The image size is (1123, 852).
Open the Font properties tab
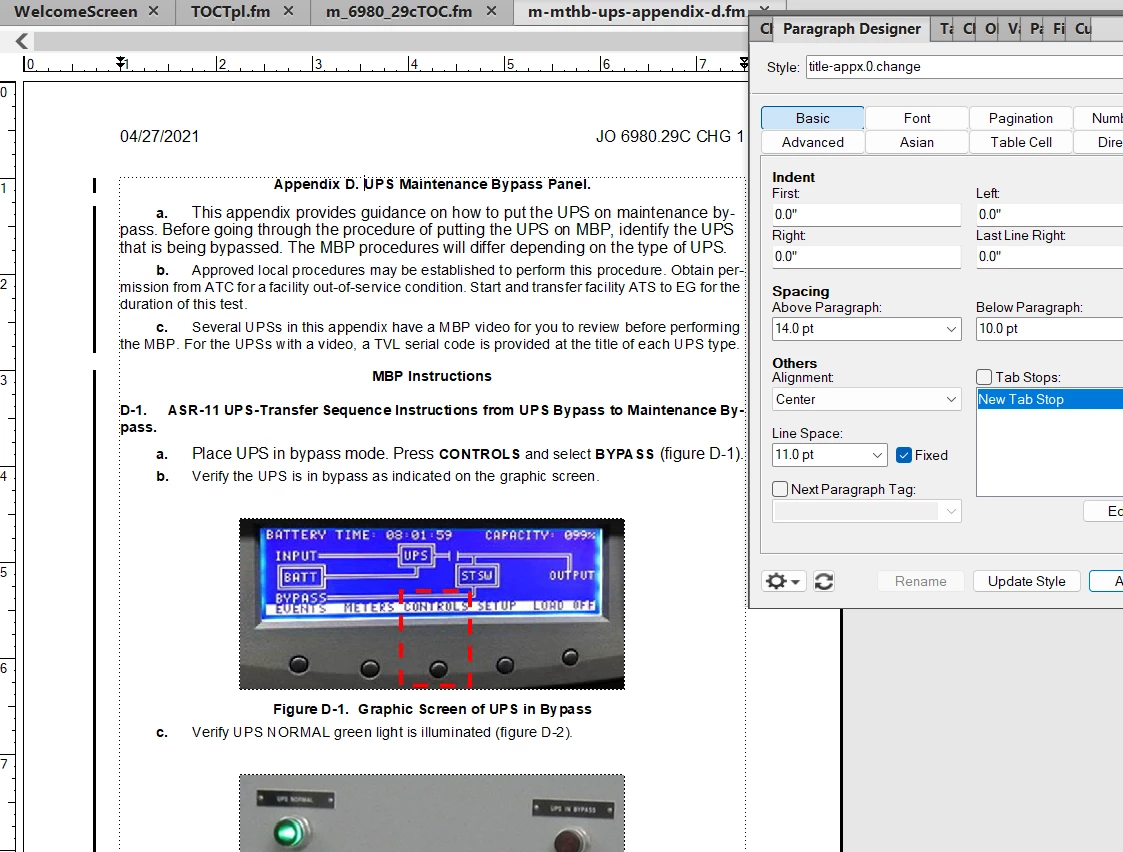(x=917, y=118)
